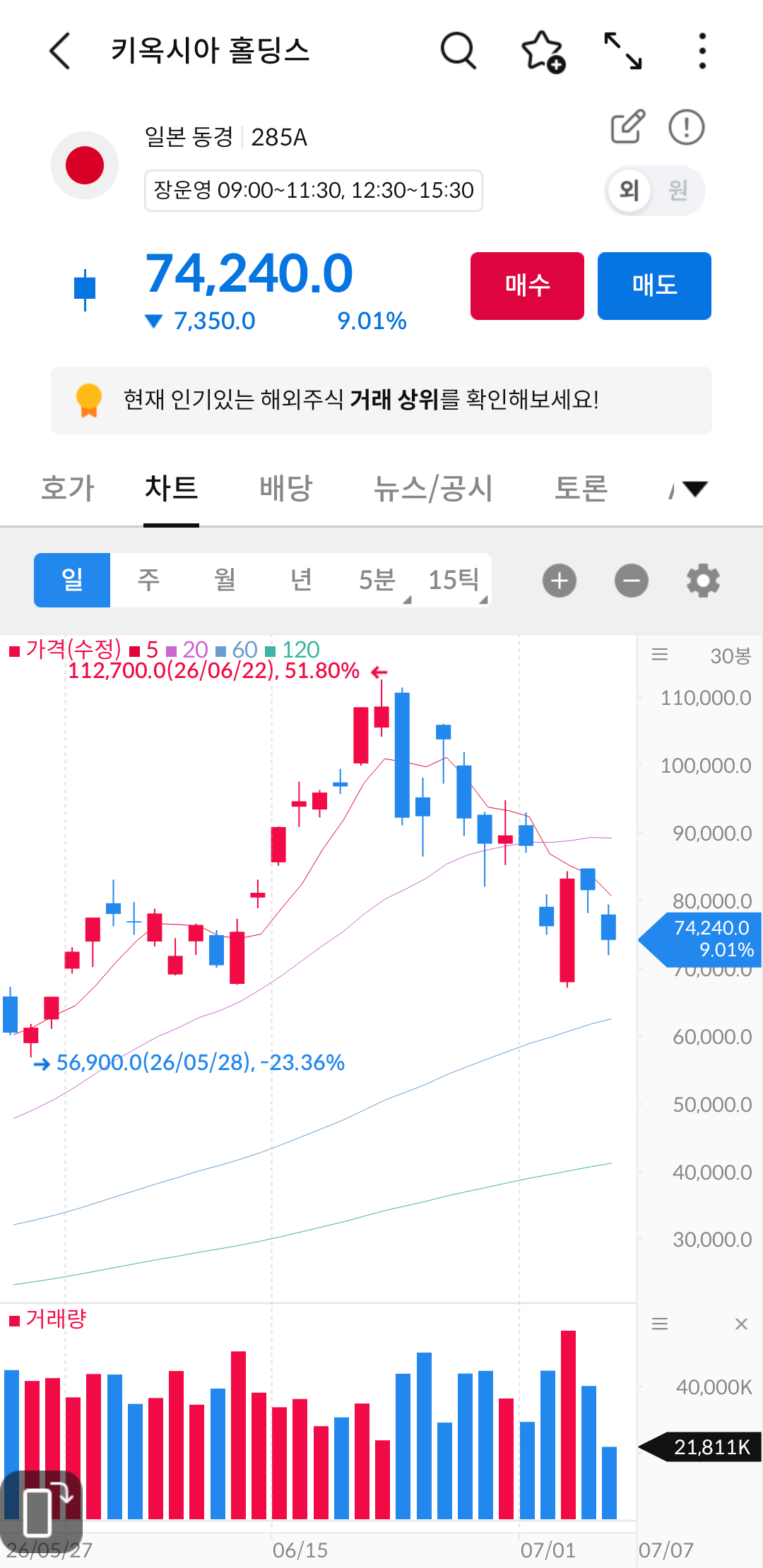Switch to the 호가 tab
Viewport: 763px width, 1568px height.
[x=68, y=489]
